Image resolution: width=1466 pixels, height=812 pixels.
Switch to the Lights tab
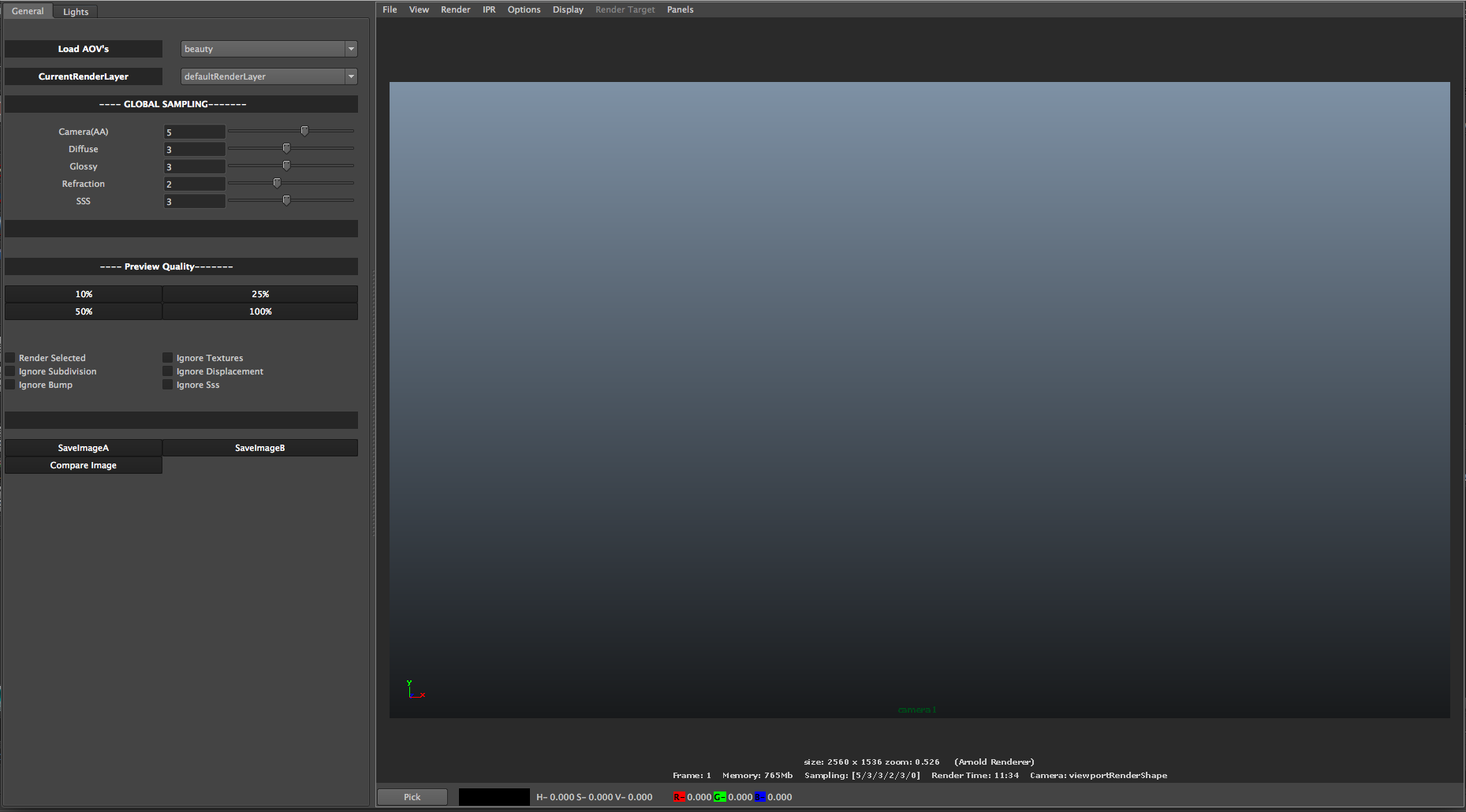click(76, 12)
